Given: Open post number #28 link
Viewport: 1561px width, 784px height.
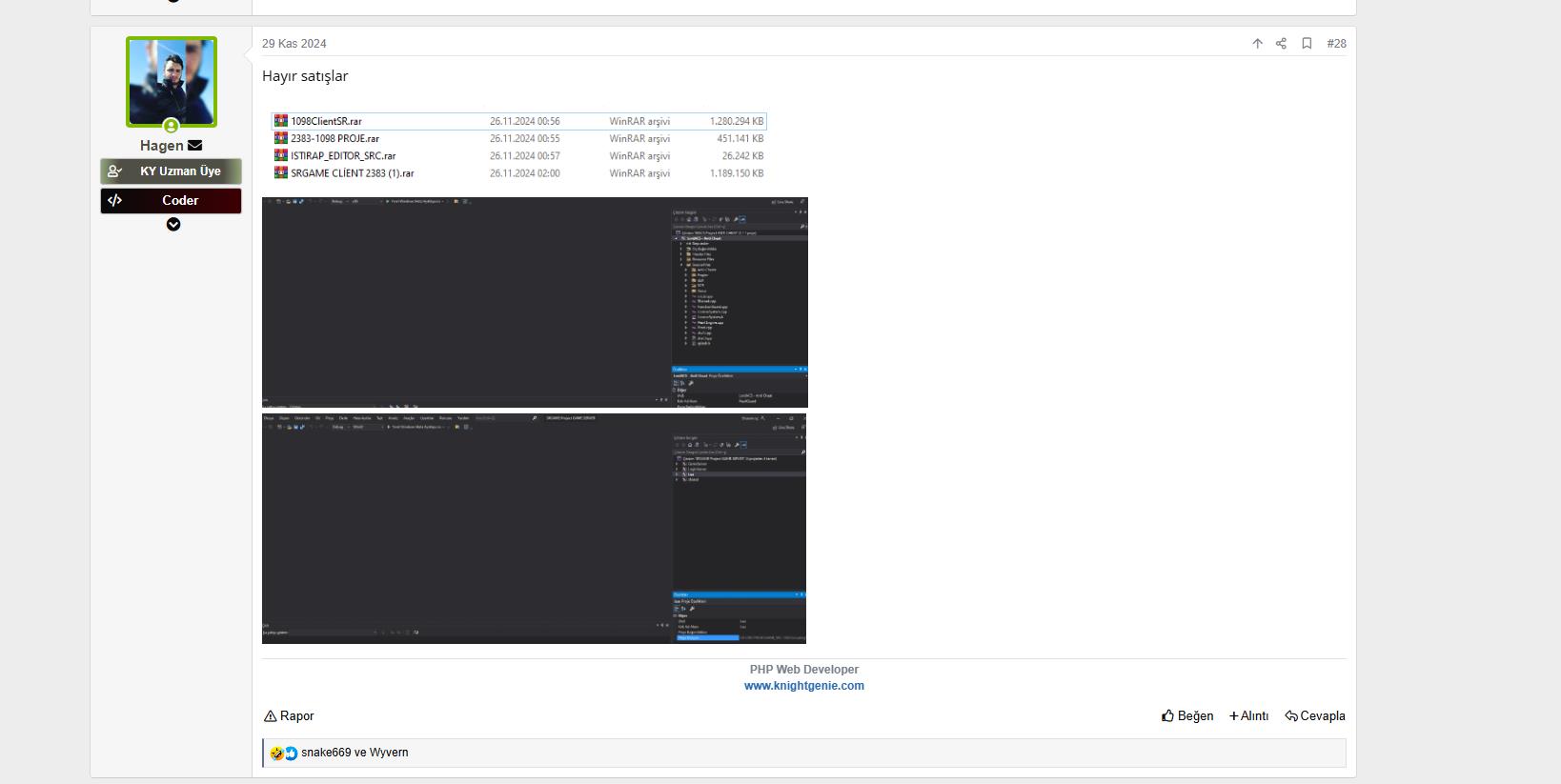Looking at the screenshot, I should [x=1337, y=44].
